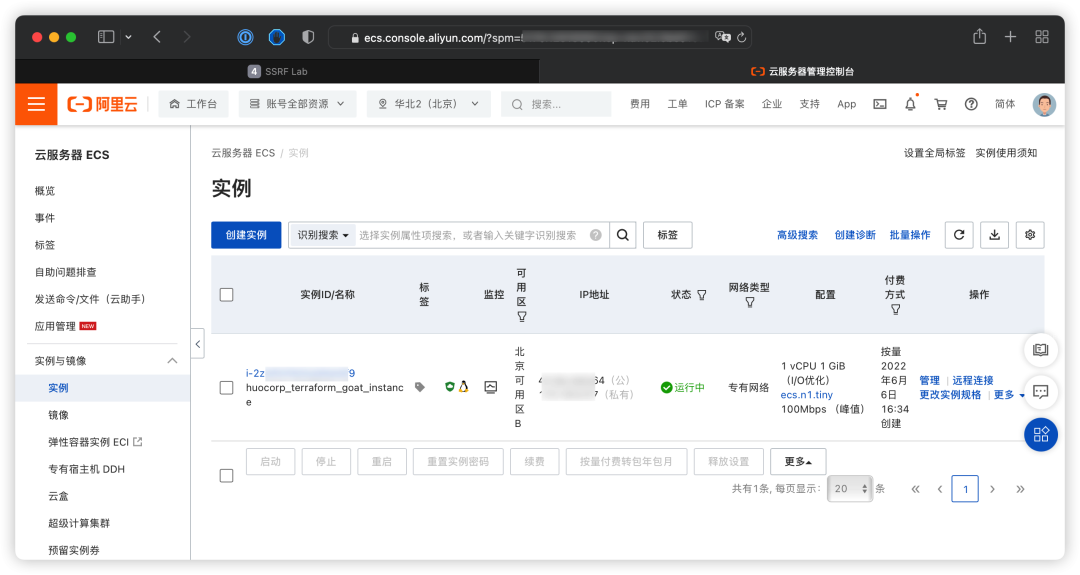This screenshot has height=575, width=1080.
Task: Click the refresh instance list button
Action: coord(959,235)
